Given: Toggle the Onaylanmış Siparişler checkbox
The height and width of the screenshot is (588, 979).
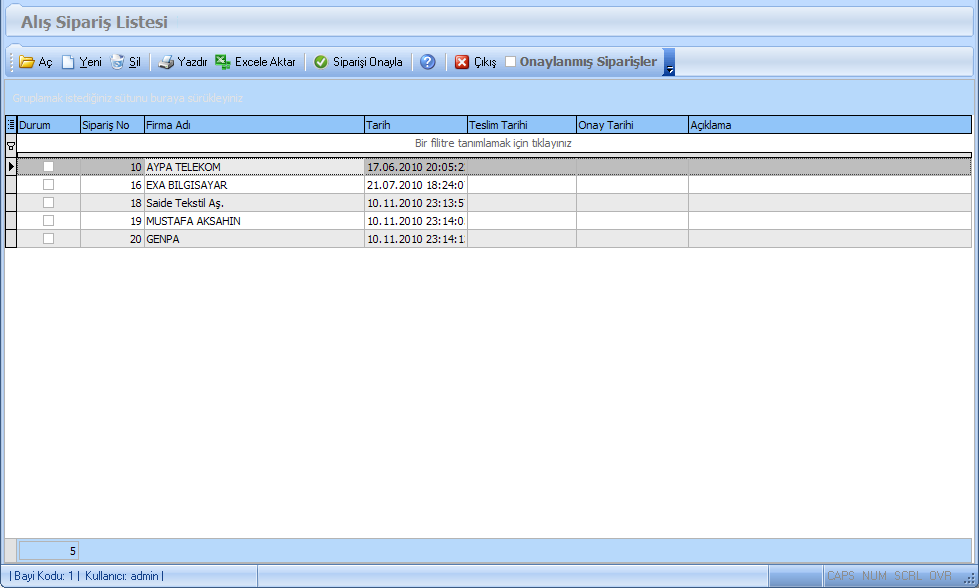Looking at the screenshot, I should click(511, 62).
